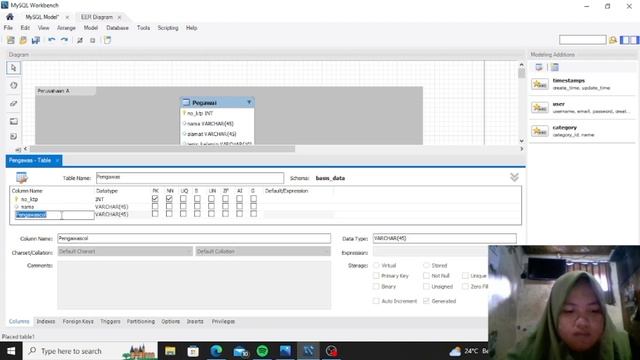Enable the Auto Increment storage checkbox
640x360 pixels.
pyautogui.click(x=376, y=301)
